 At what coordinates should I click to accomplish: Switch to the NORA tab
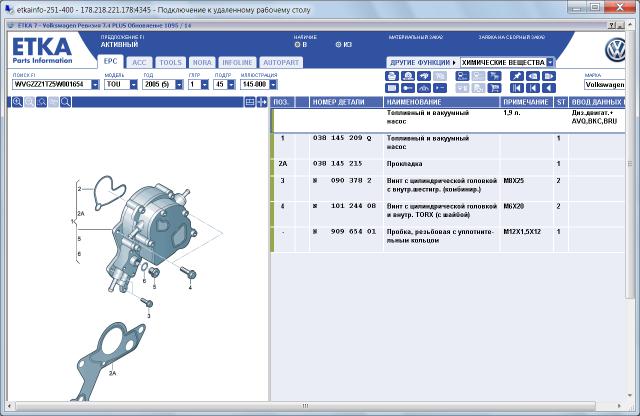coord(202,62)
